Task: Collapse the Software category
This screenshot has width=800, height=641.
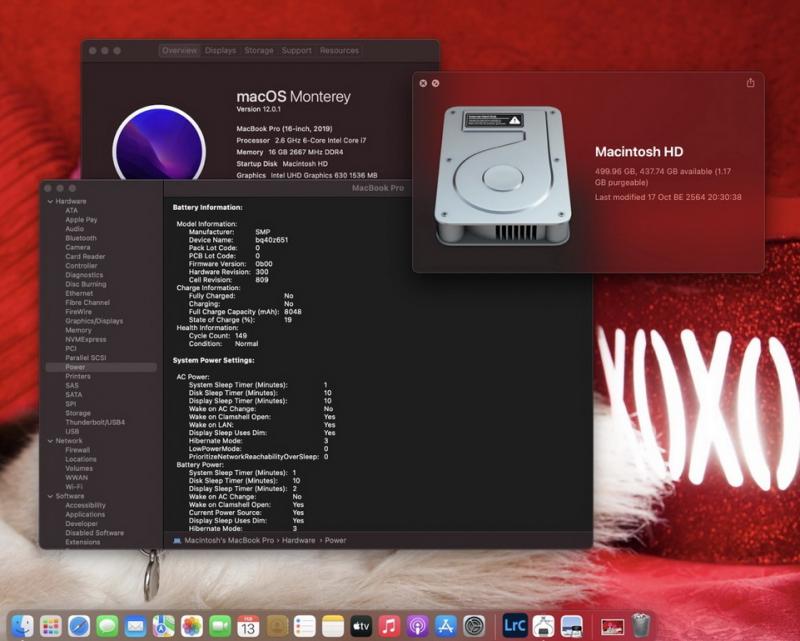Action: (49, 496)
